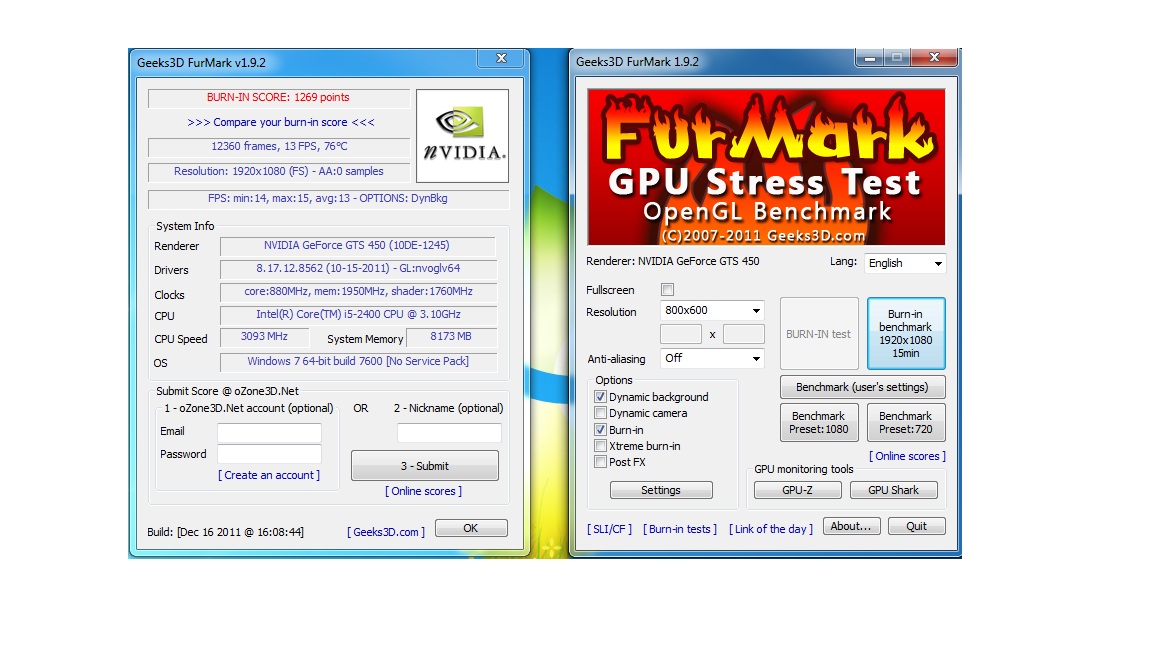
Task: Open the SLI/CF link
Action: click(609, 529)
